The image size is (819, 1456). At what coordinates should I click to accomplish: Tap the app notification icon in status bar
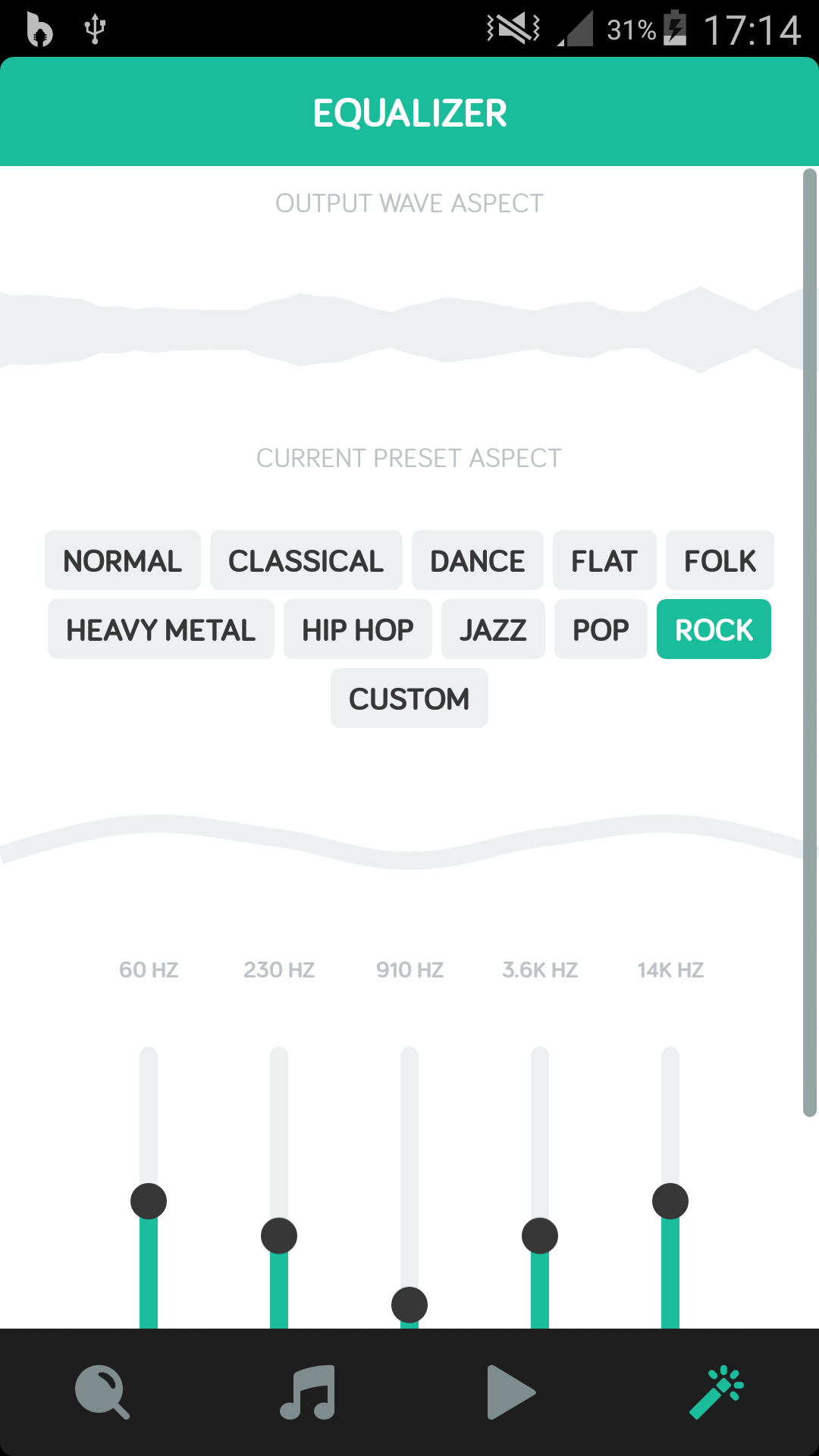click(39, 30)
